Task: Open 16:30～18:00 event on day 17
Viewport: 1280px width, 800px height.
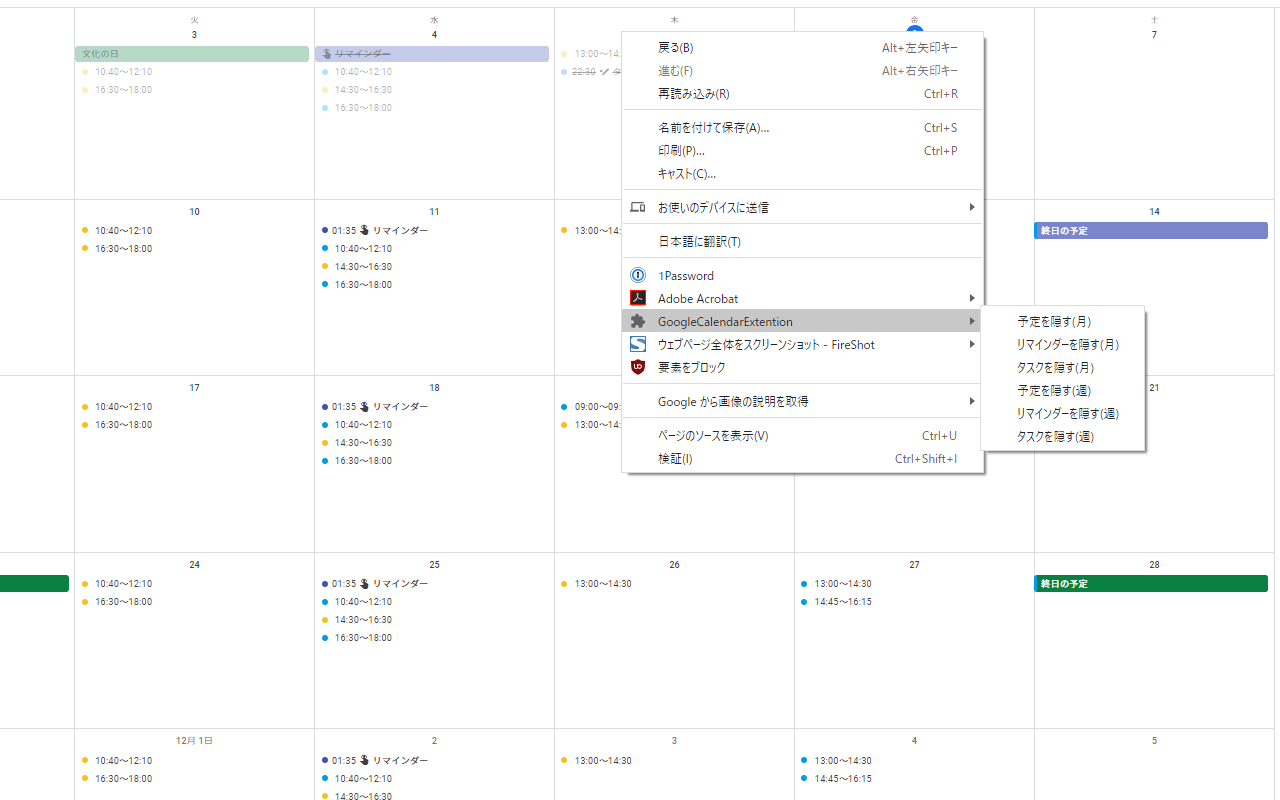Action: click(118, 424)
